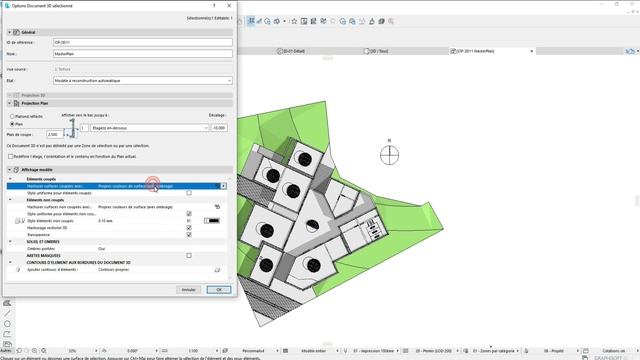Open the Etat dropdown

click(142, 80)
